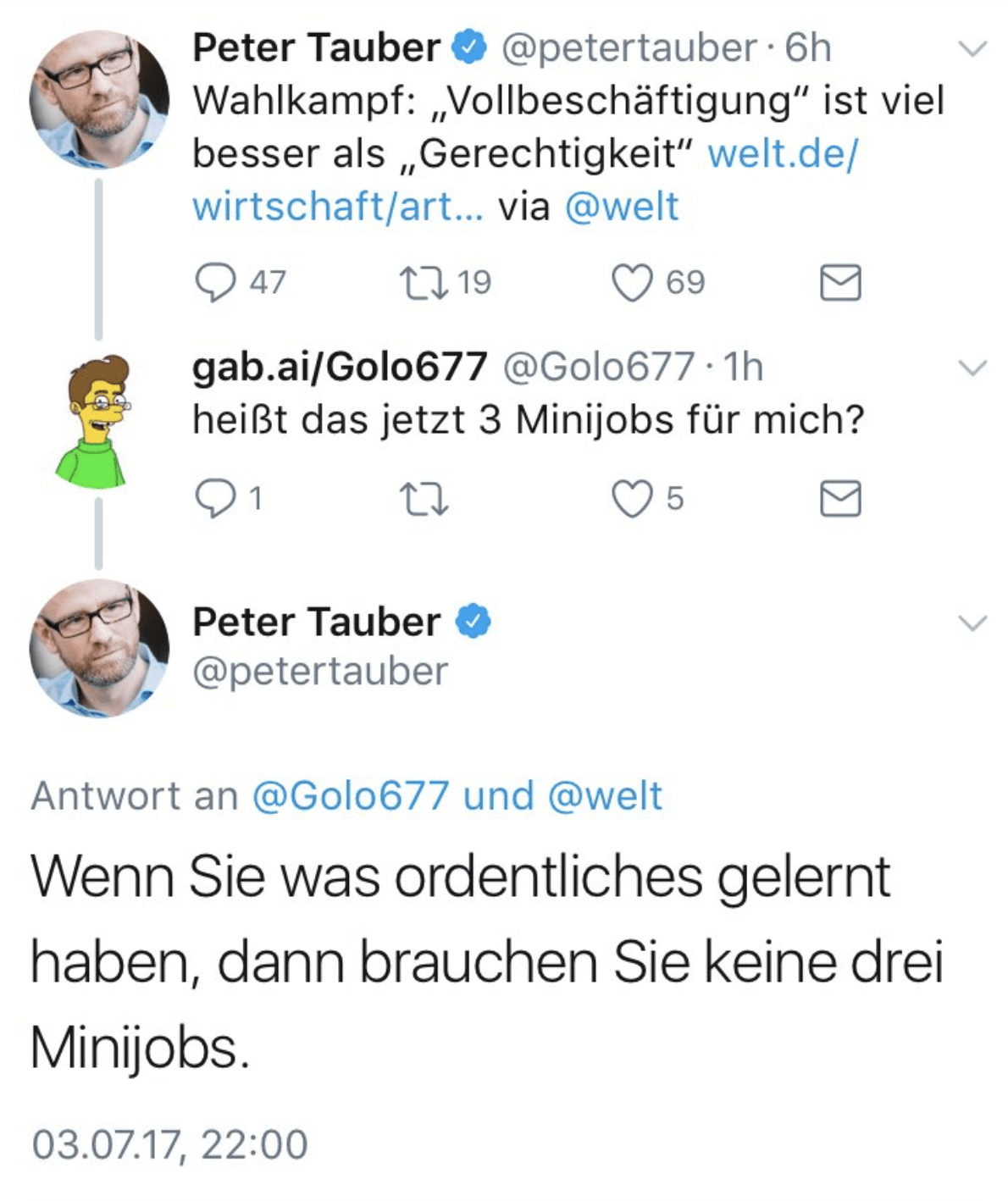Like the Golo677 tweet with 5 likes
The height and width of the screenshot is (1201, 1008).
click(632, 499)
